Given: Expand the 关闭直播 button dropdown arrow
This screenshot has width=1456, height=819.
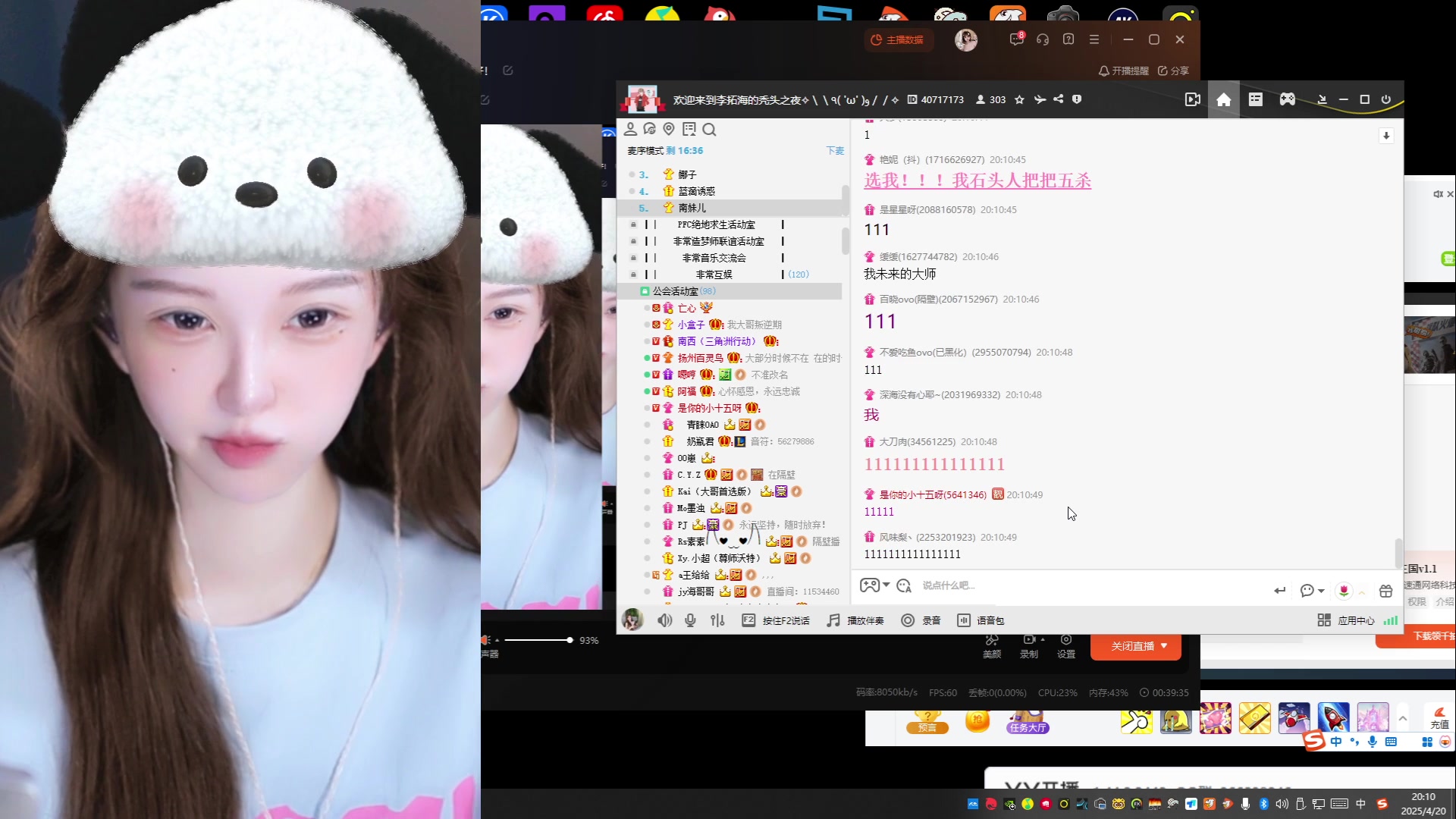Looking at the screenshot, I should [1164, 646].
